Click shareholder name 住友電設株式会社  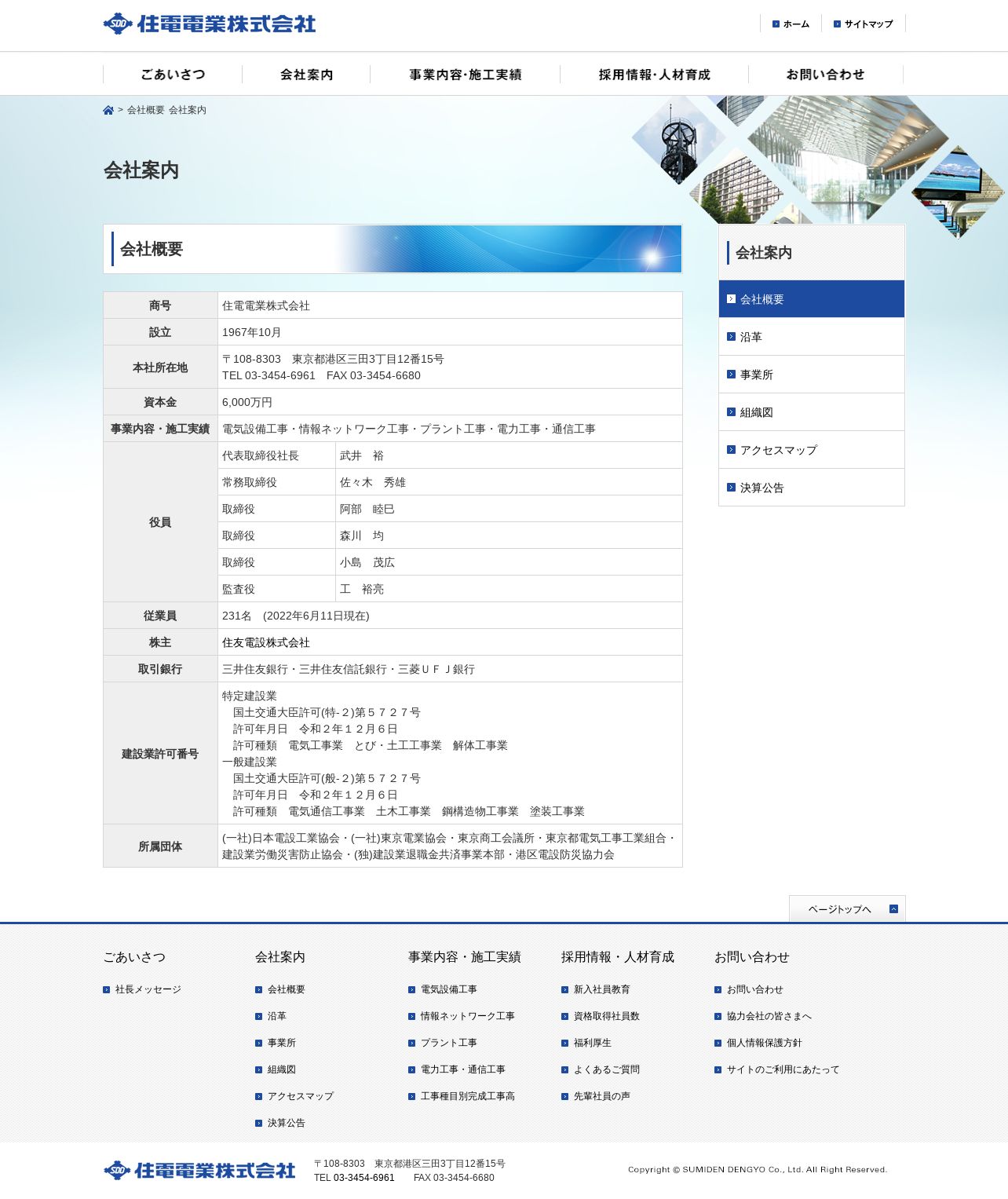(266, 642)
